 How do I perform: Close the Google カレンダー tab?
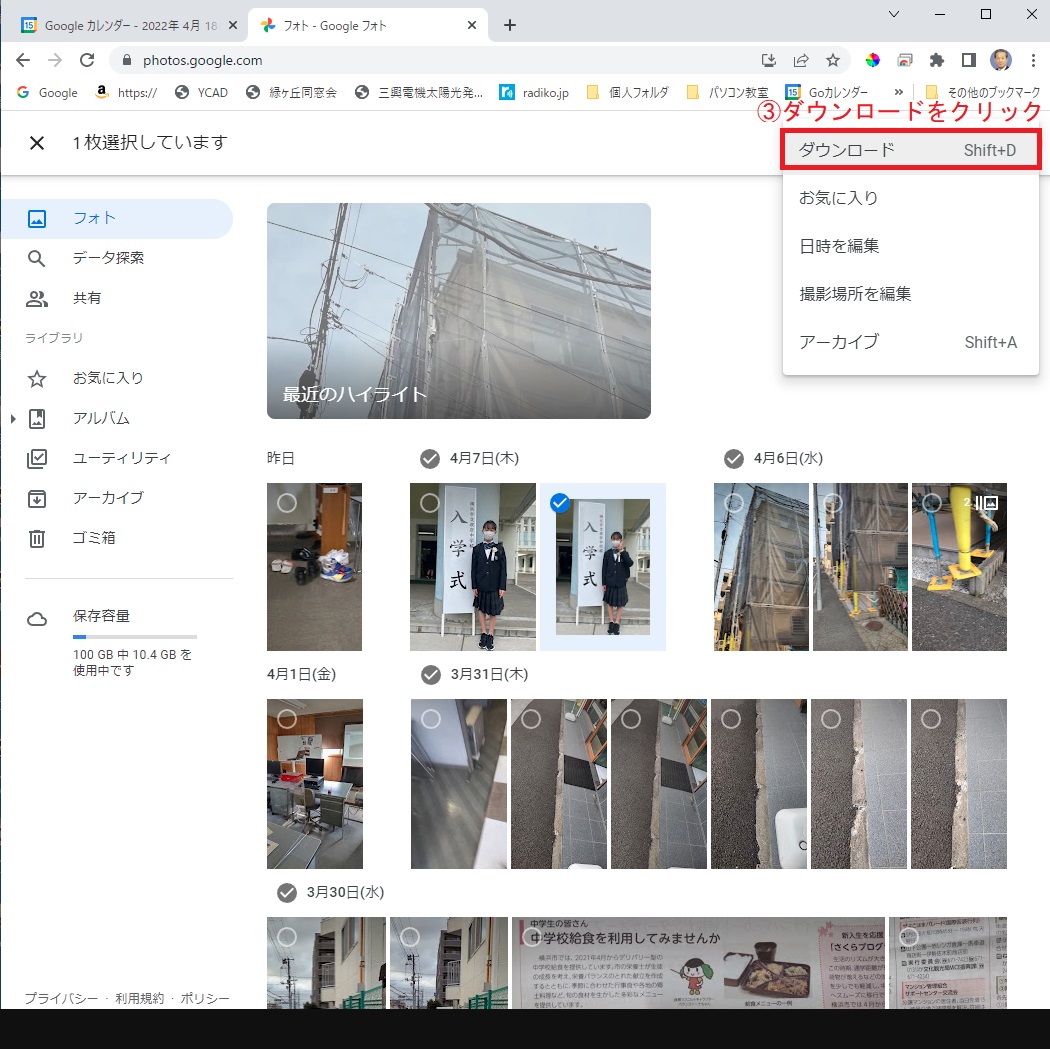pos(233,25)
